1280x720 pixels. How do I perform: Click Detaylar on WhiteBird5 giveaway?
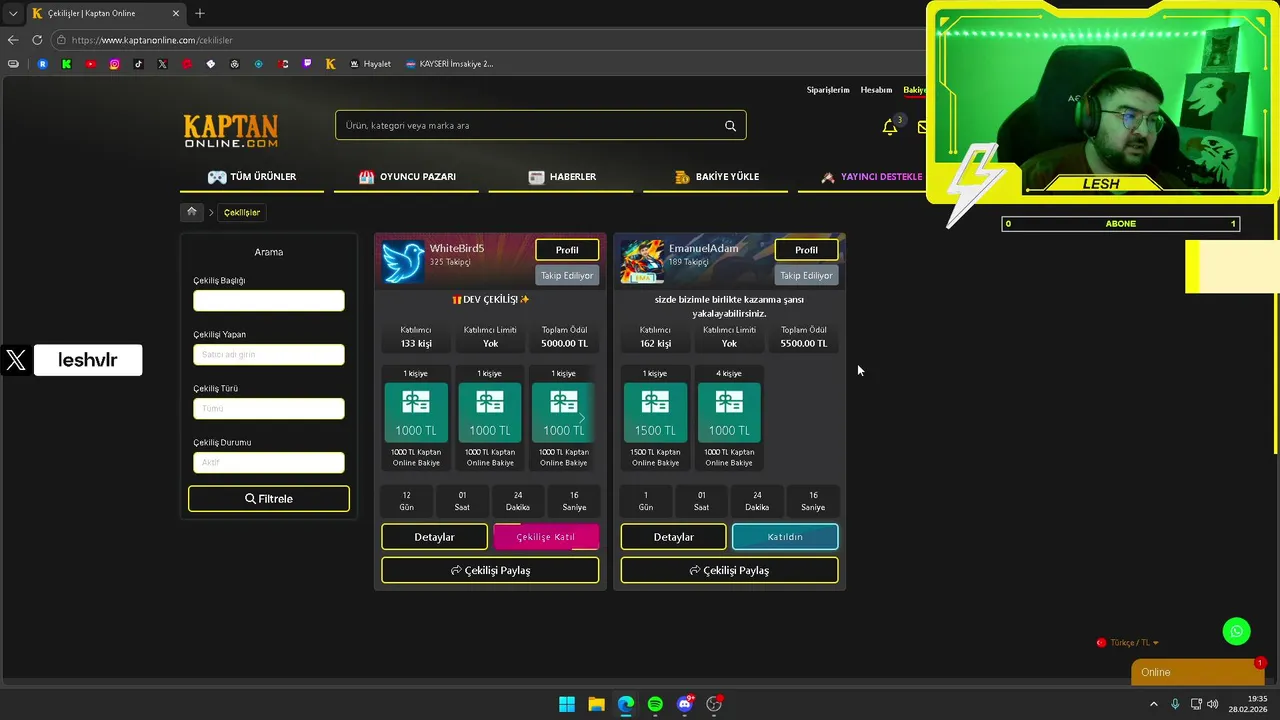pyautogui.click(x=434, y=537)
